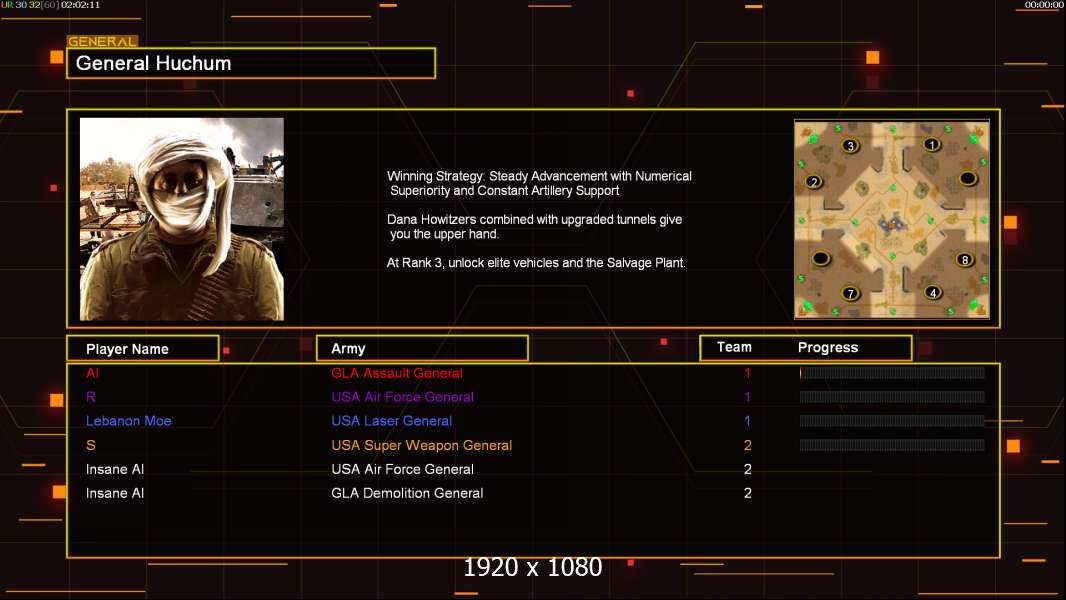Click the Dana Howitzers tip text
The image size is (1066, 600).
pyautogui.click(x=534, y=227)
